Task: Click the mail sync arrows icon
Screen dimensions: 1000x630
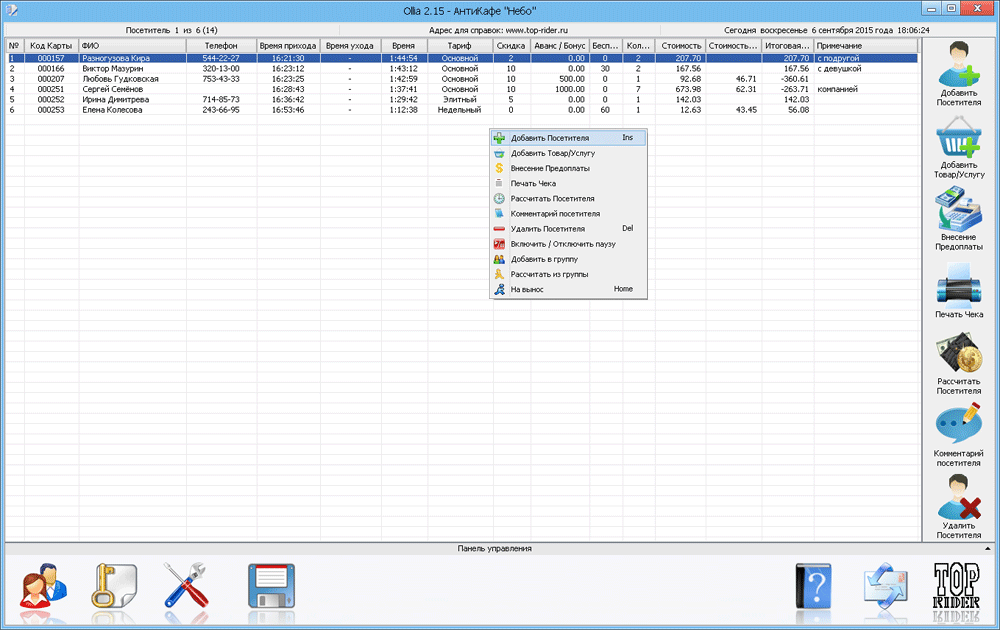Action: pos(885,585)
